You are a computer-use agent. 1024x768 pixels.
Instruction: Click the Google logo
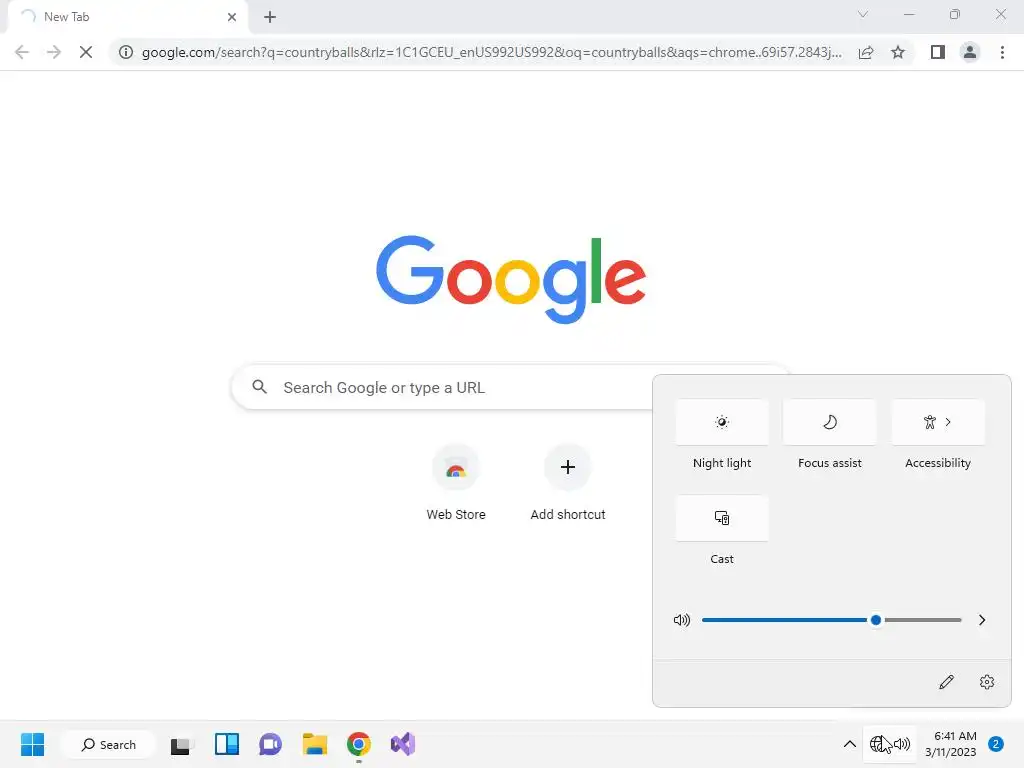click(x=511, y=279)
